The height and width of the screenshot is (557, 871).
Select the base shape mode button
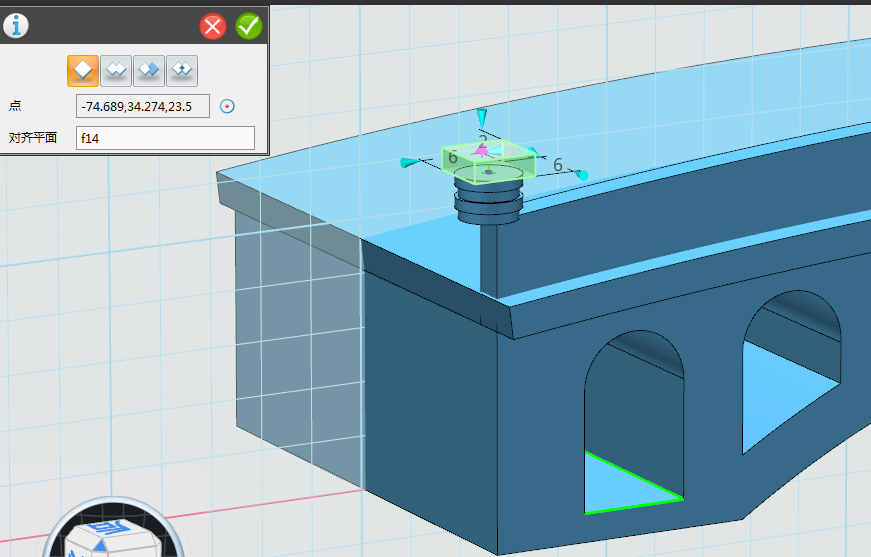tap(83, 70)
